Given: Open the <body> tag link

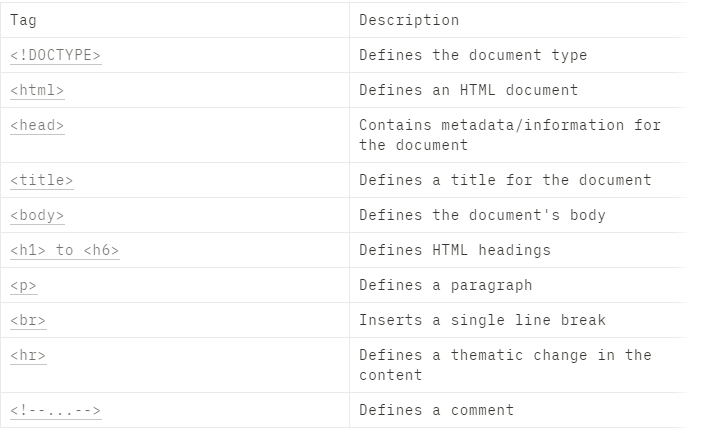Looking at the screenshot, I should coord(37,215).
